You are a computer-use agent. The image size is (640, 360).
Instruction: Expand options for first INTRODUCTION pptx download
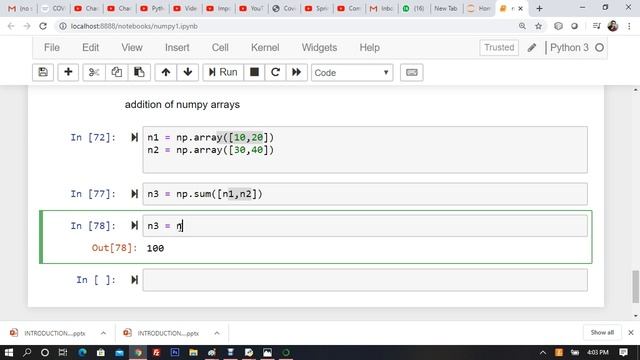pos(103,333)
